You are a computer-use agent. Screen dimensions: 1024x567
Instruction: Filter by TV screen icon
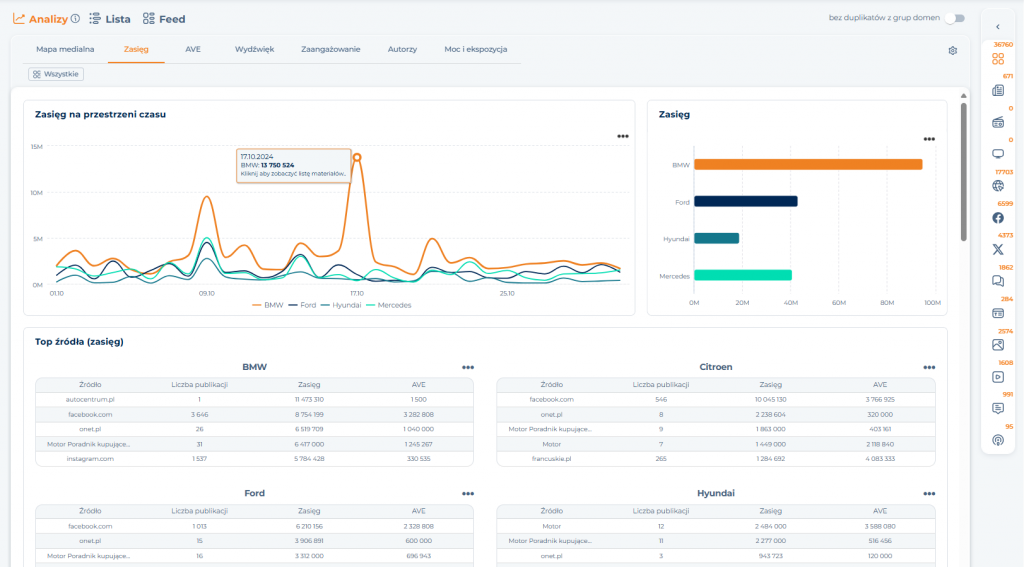(998, 154)
